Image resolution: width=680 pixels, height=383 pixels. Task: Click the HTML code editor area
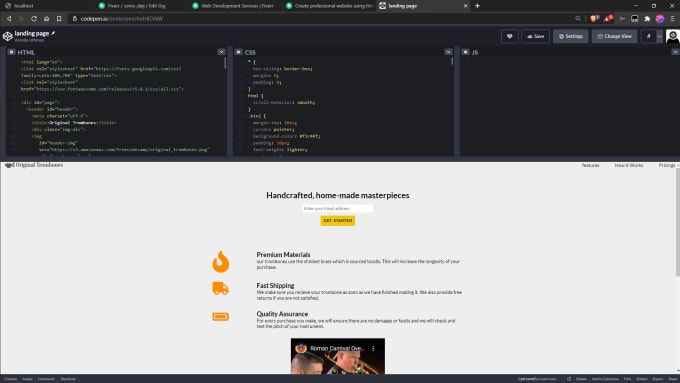tap(117, 106)
